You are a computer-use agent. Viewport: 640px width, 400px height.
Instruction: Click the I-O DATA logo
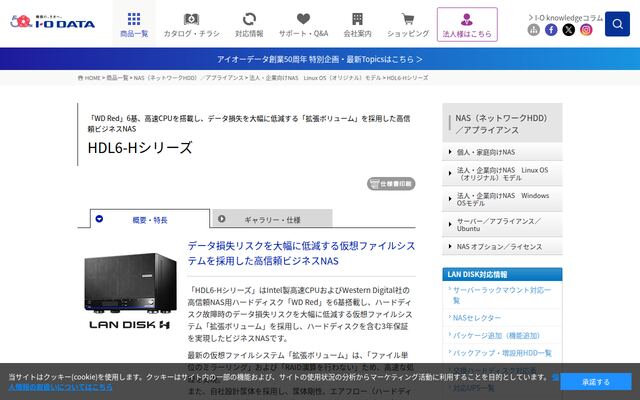click(52, 22)
